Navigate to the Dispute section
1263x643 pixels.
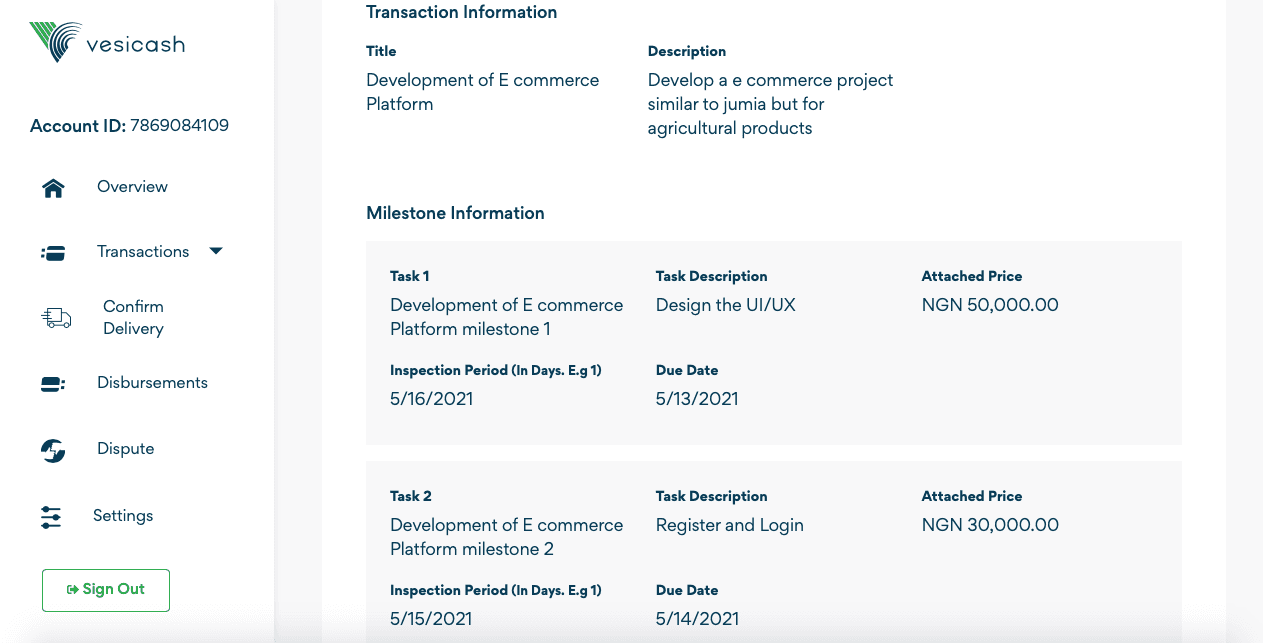[126, 449]
